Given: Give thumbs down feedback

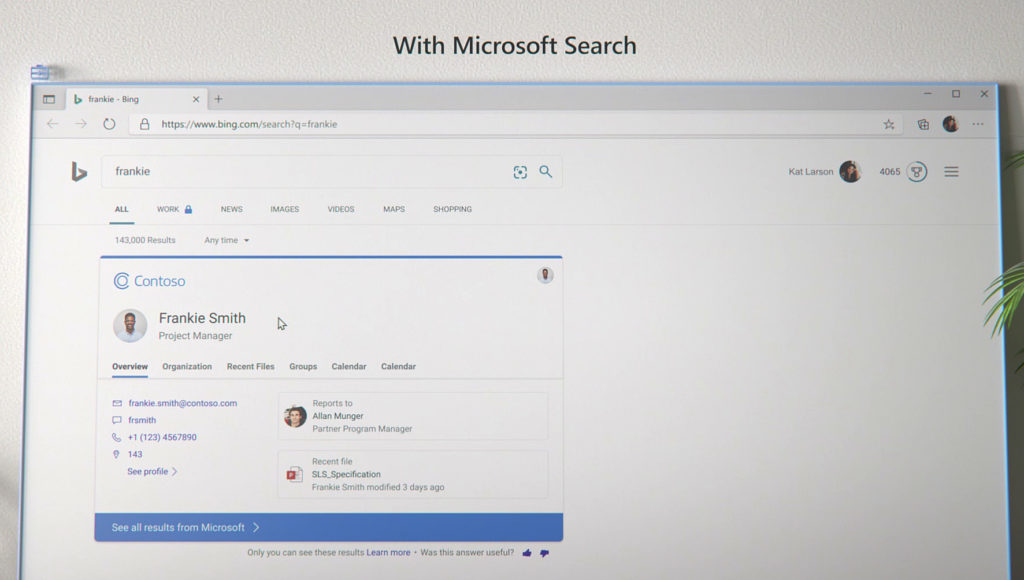Looking at the screenshot, I should pos(545,553).
